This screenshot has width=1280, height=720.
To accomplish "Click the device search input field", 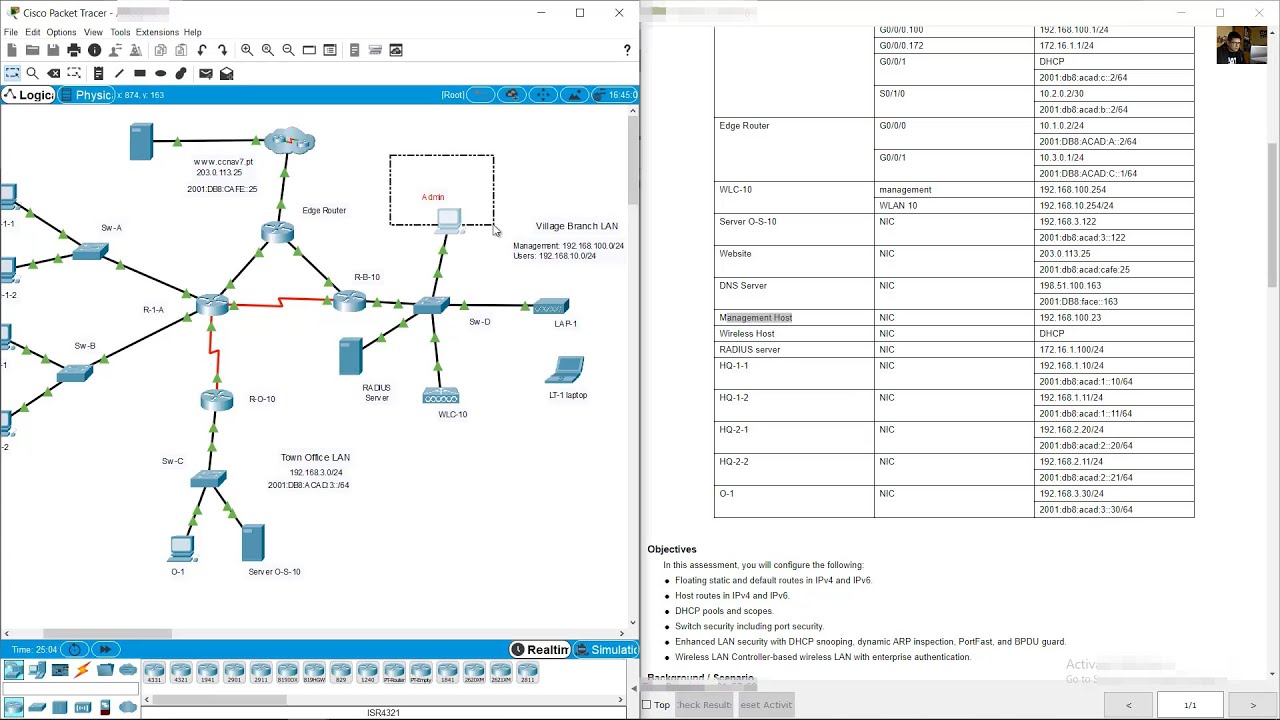I will [70, 689].
